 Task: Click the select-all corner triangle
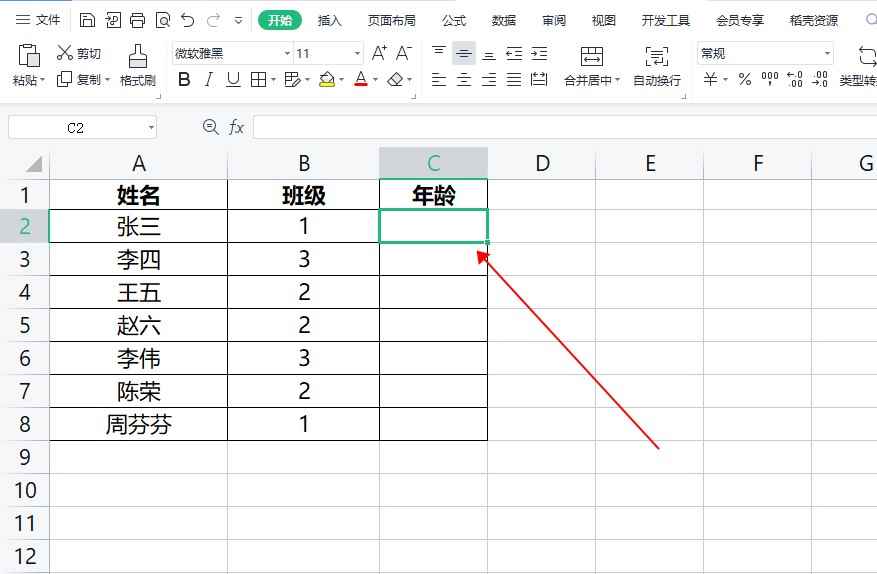pyautogui.click(x=34, y=164)
